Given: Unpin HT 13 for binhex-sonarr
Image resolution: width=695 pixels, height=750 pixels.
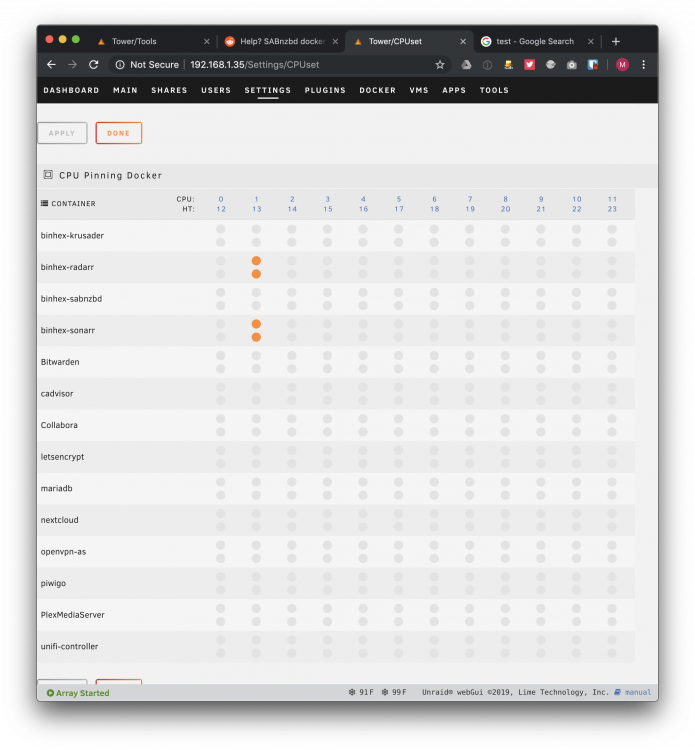Looking at the screenshot, I should [x=256, y=337].
